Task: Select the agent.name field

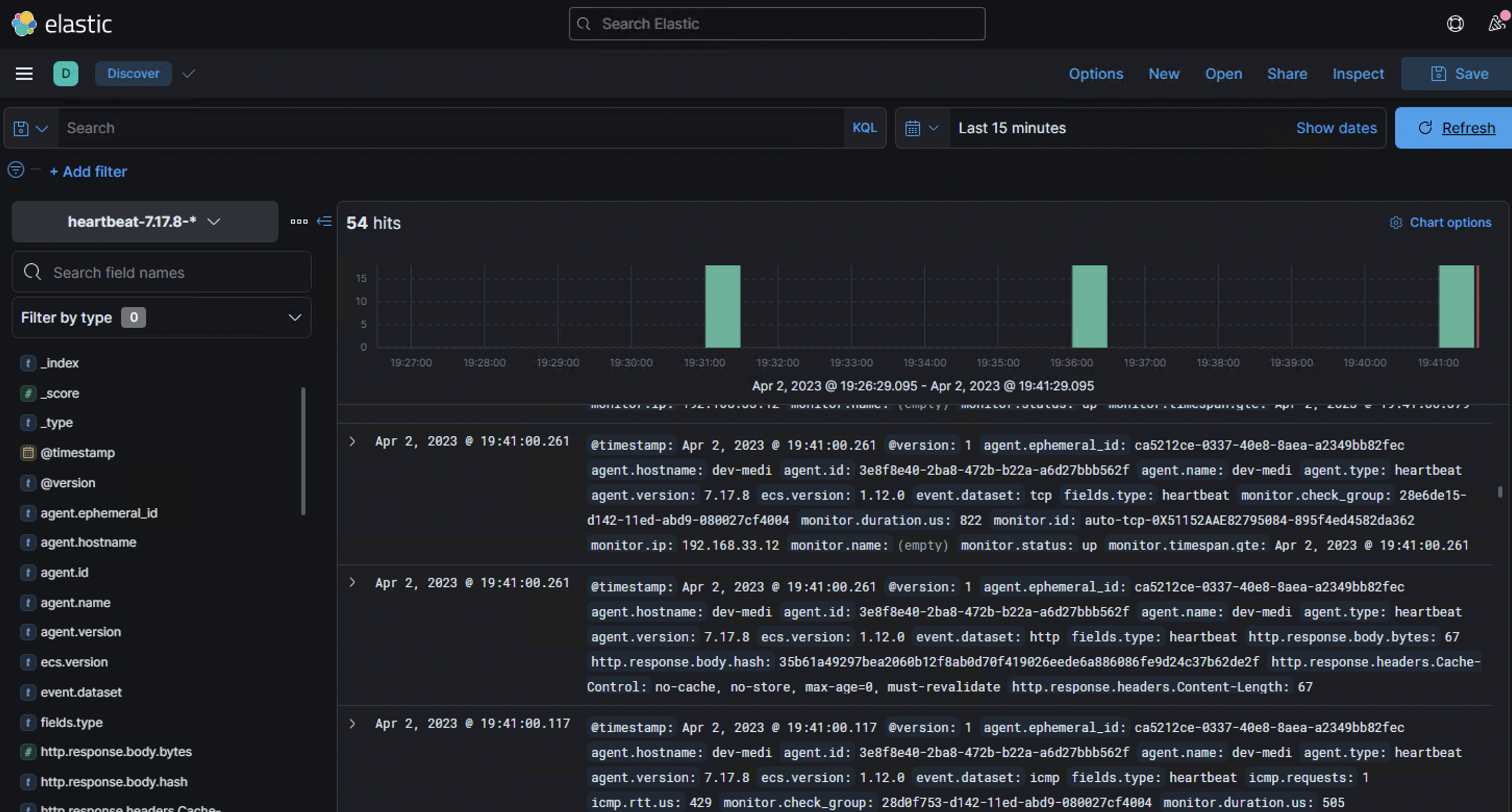Action: pos(75,602)
